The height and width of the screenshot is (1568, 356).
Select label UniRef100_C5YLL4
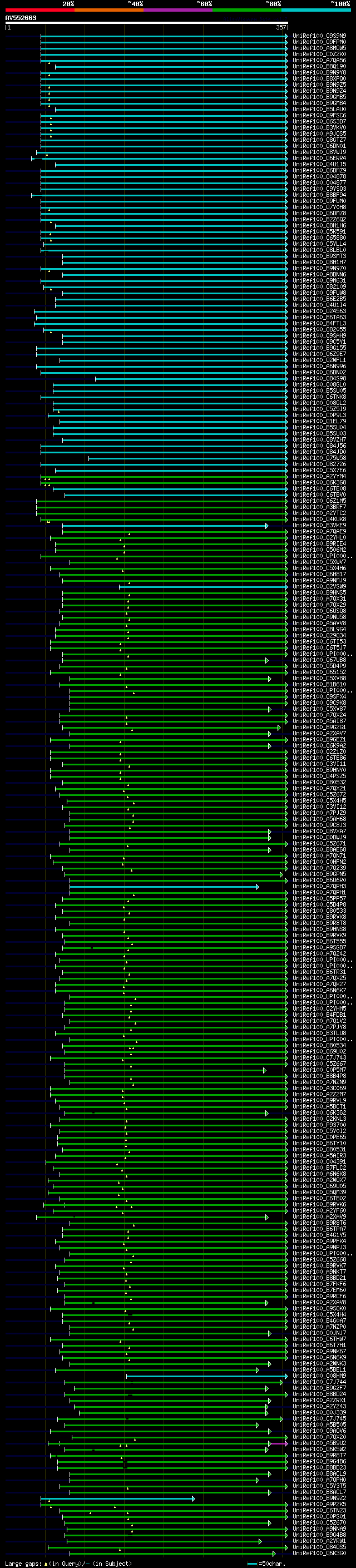pyautogui.click(x=319, y=244)
